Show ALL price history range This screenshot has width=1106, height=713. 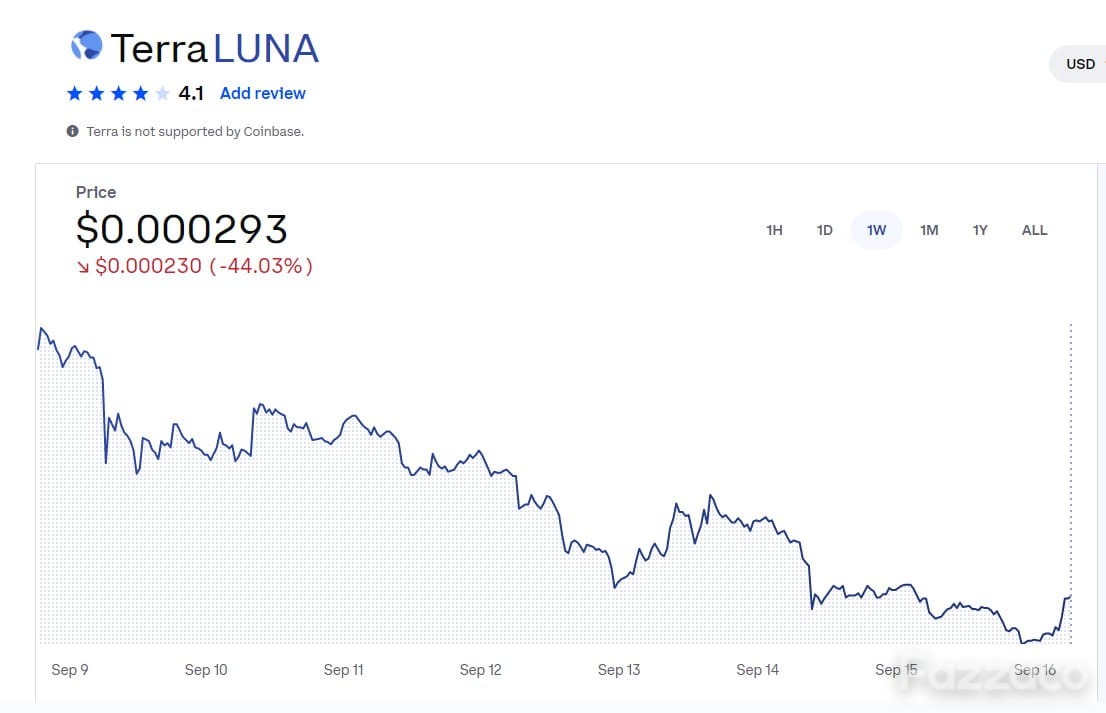[x=1034, y=230]
